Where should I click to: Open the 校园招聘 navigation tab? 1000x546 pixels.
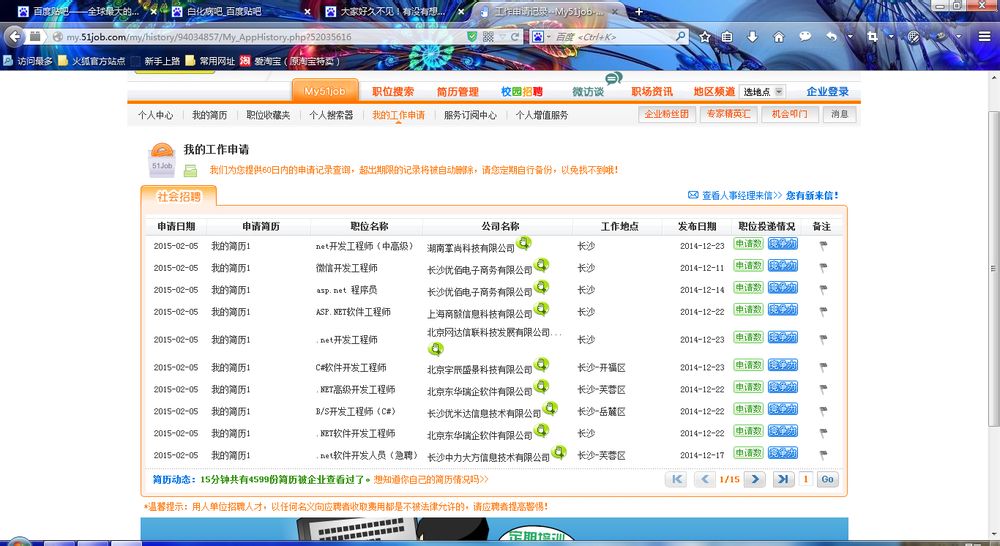[522, 92]
